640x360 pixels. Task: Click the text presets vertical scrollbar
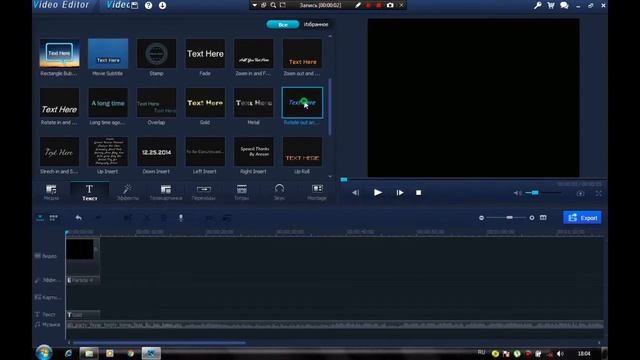[330, 107]
